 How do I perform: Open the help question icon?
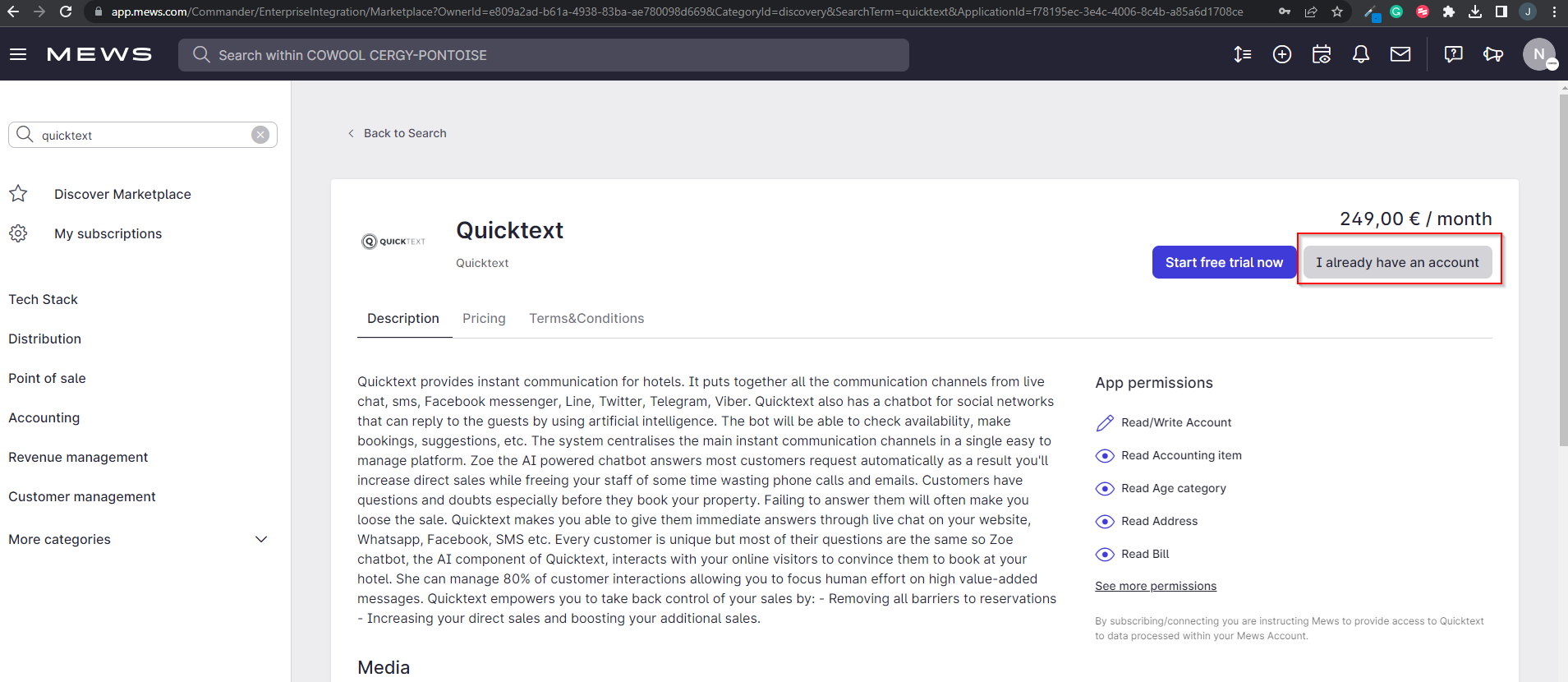pos(1453,54)
